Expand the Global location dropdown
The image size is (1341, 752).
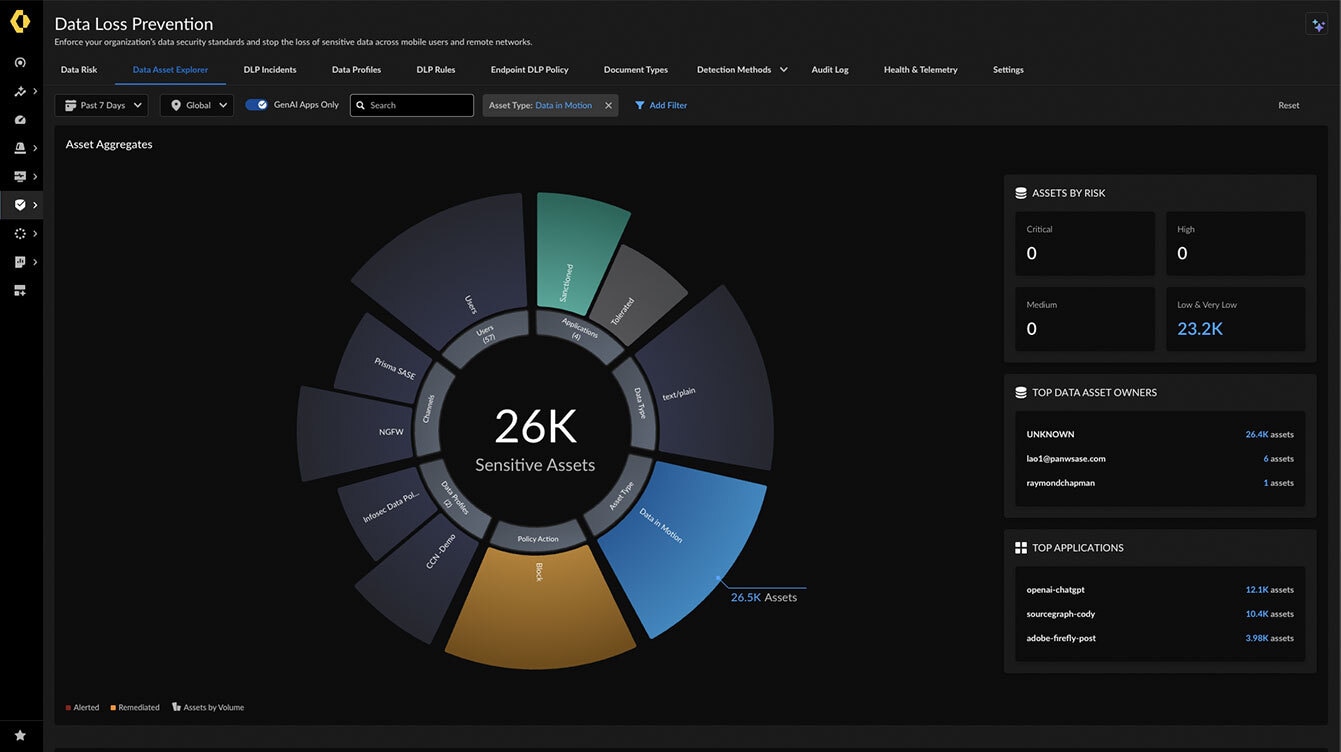(x=197, y=105)
